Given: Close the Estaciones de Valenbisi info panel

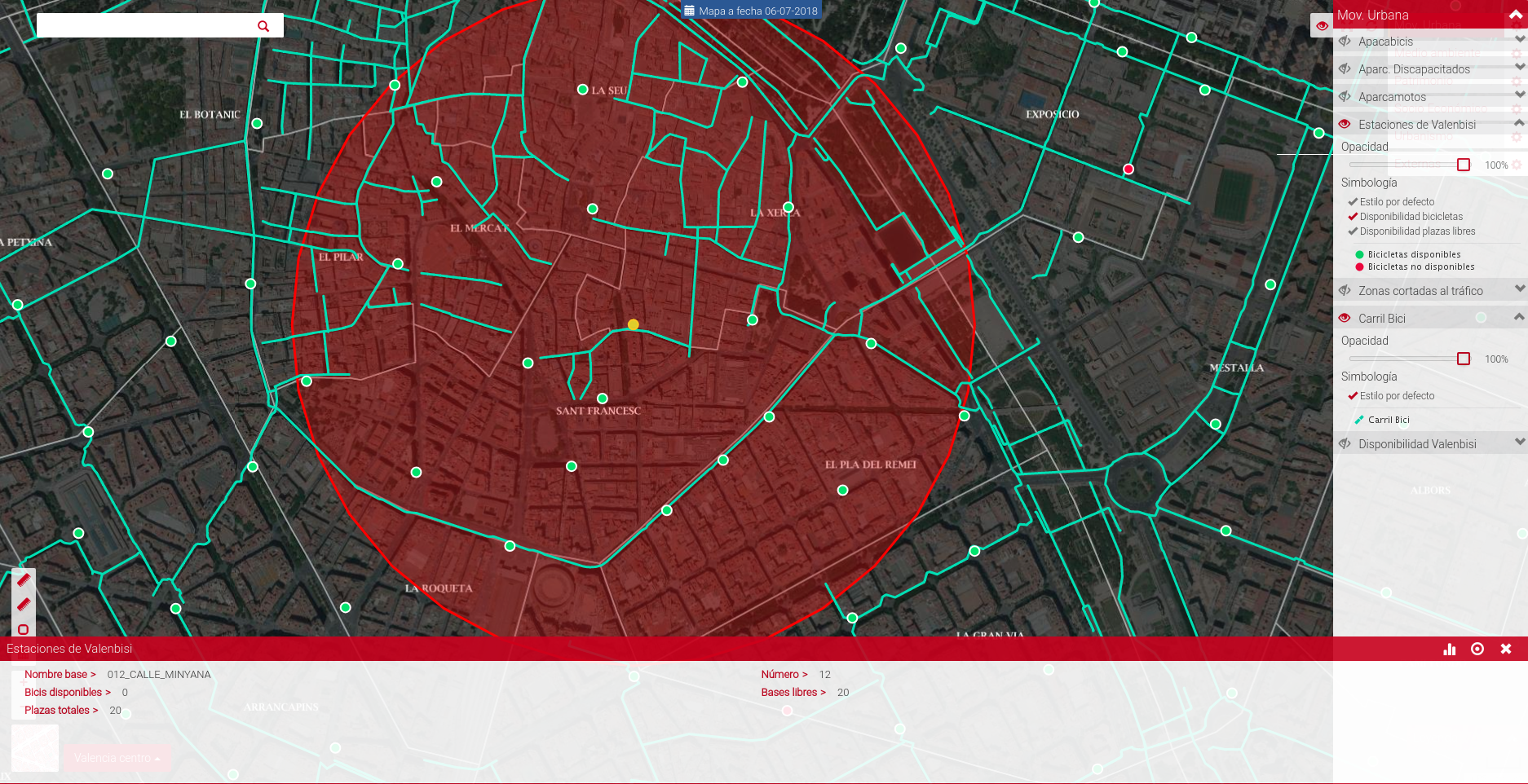Looking at the screenshot, I should (x=1506, y=649).
